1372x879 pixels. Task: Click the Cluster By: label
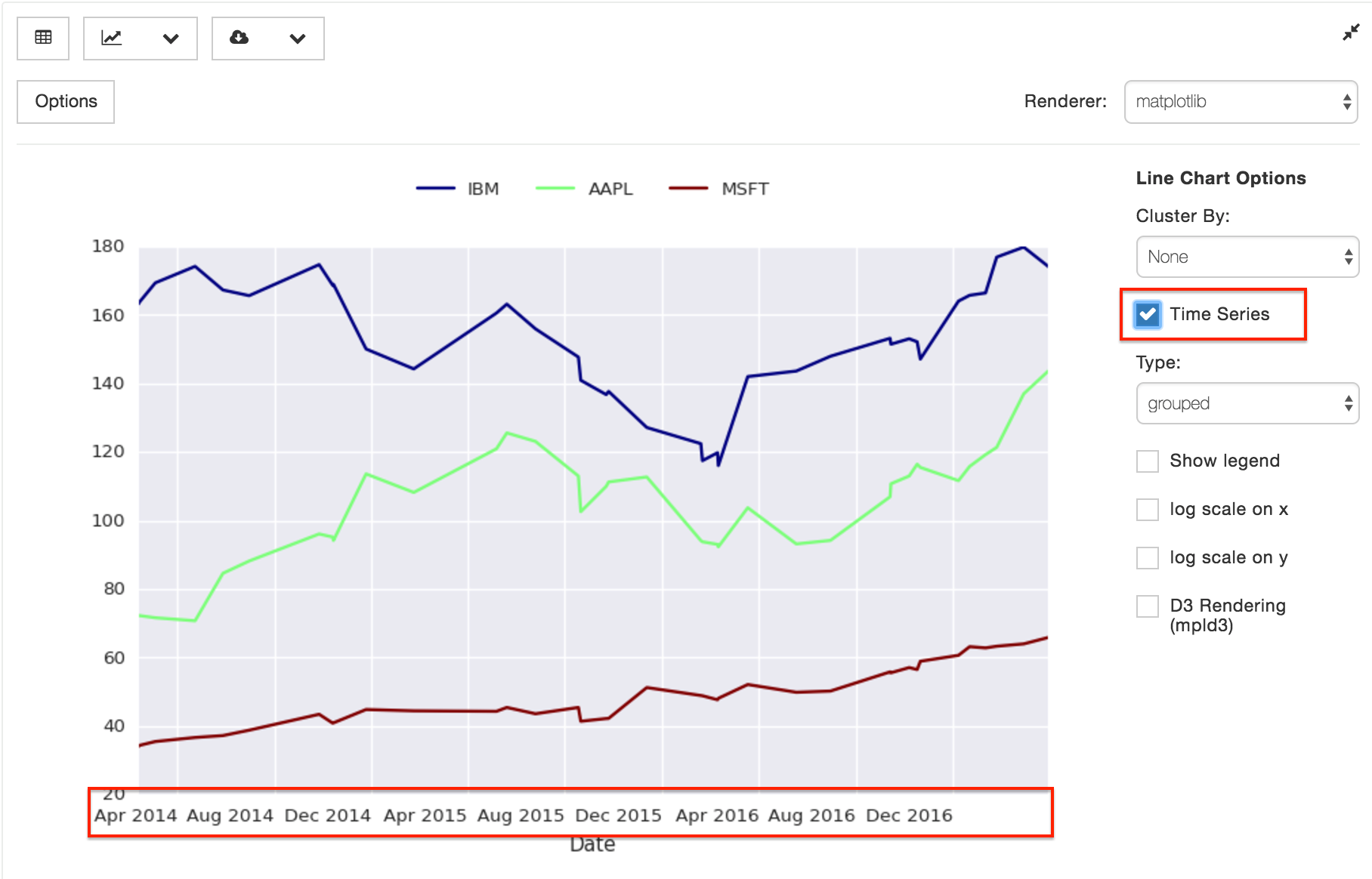(x=1182, y=216)
